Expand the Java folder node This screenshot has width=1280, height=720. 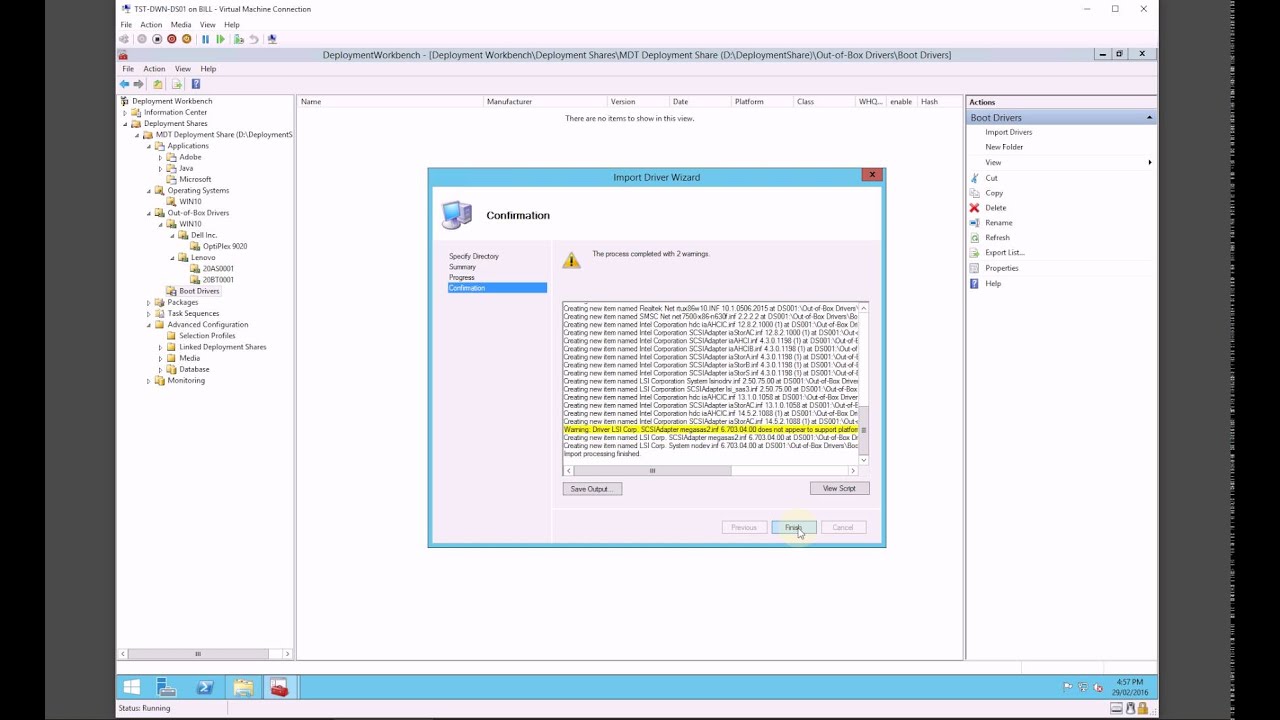(x=160, y=168)
